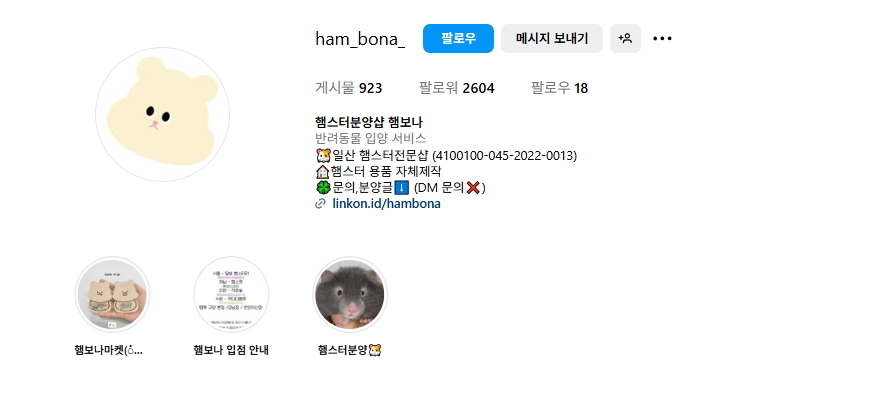Image resolution: width=874 pixels, height=402 pixels.
Task: Click the blue 팔로우 follow button
Action: pyautogui.click(x=458, y=38)
